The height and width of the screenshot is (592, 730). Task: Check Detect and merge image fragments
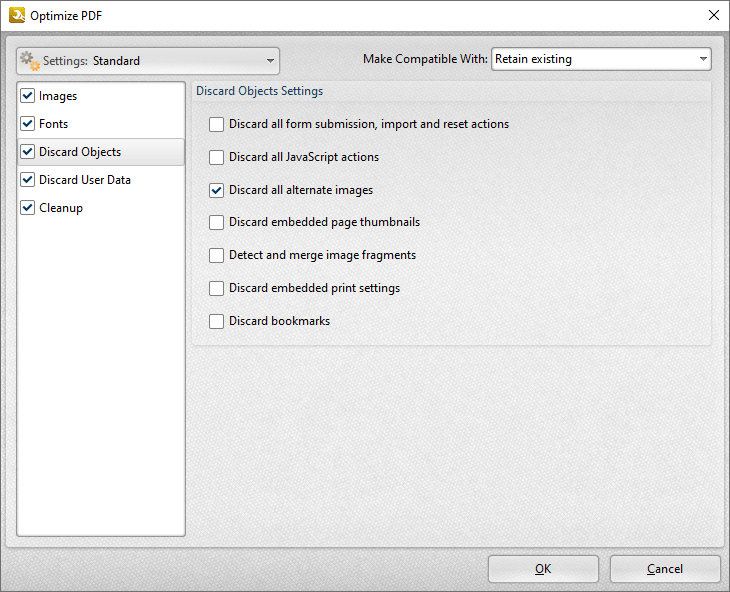tap(216, 256)
